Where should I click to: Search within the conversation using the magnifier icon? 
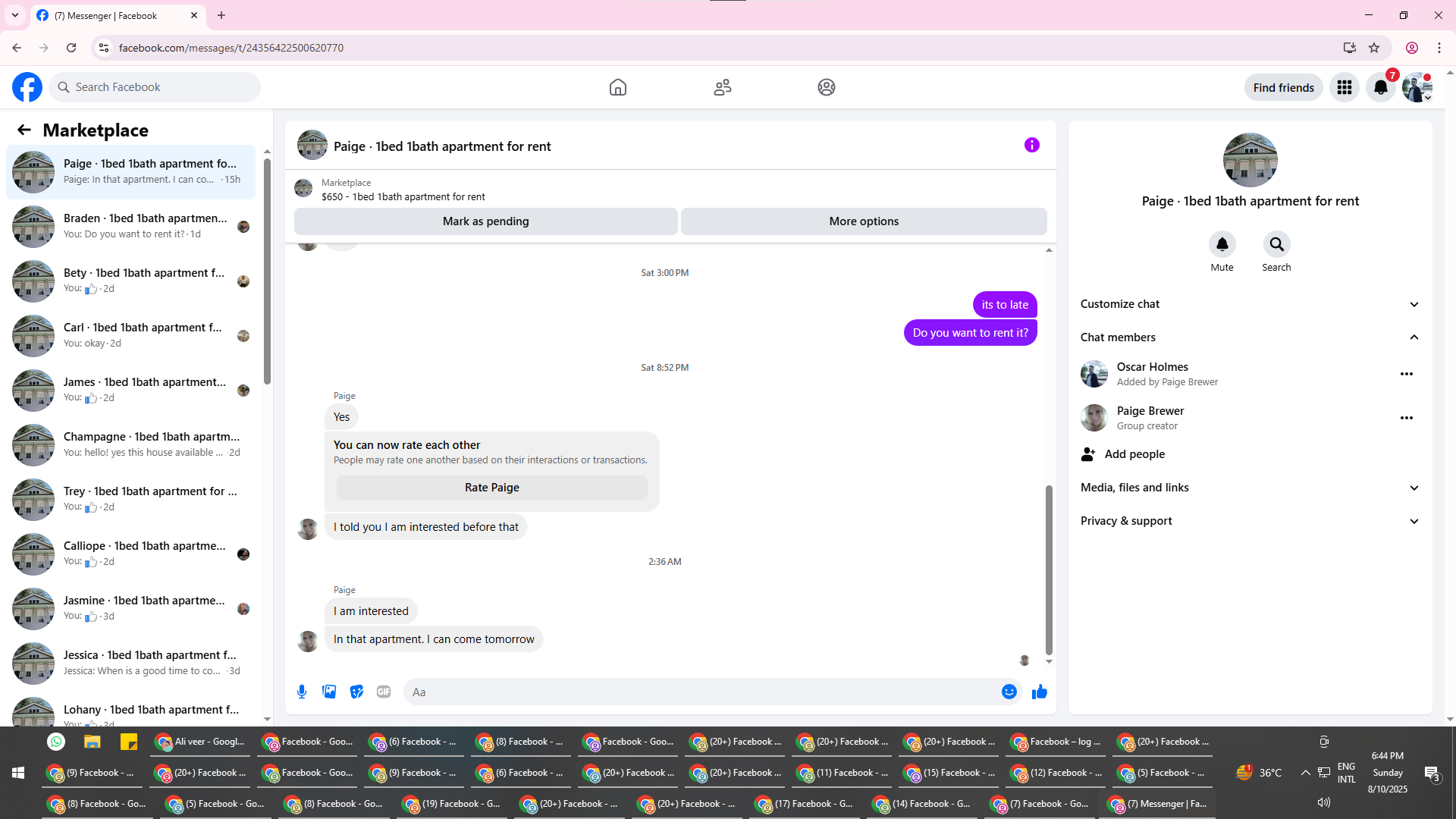point(1276,244)
